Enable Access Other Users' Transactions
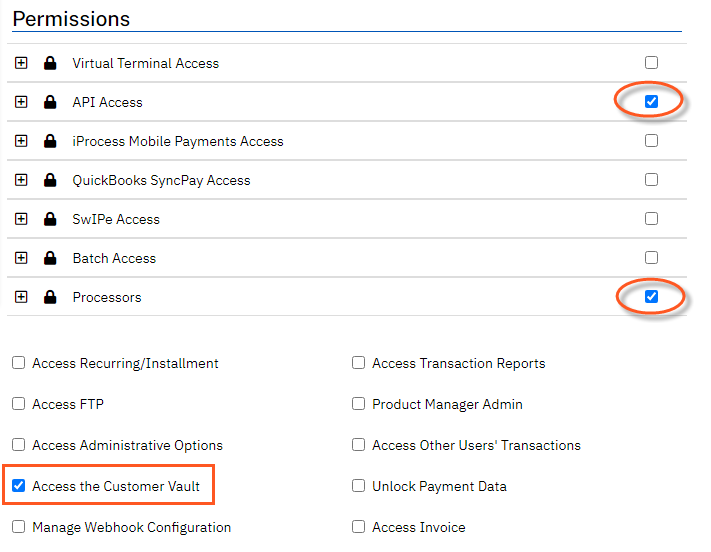The height and width of the screenshot is (552, 711). point(359,445)
